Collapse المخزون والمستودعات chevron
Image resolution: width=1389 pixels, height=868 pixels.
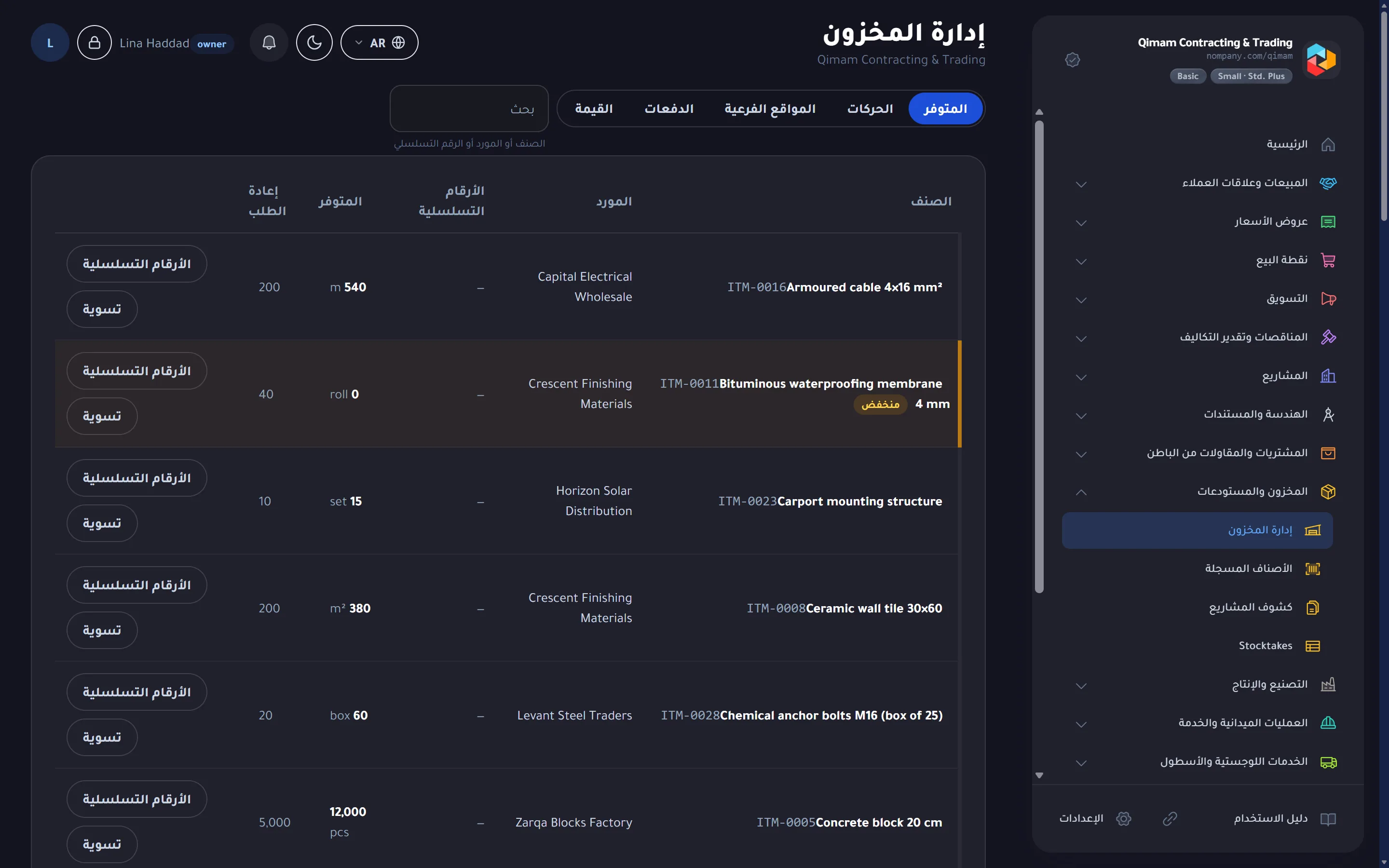click(x=1081, y=492)
